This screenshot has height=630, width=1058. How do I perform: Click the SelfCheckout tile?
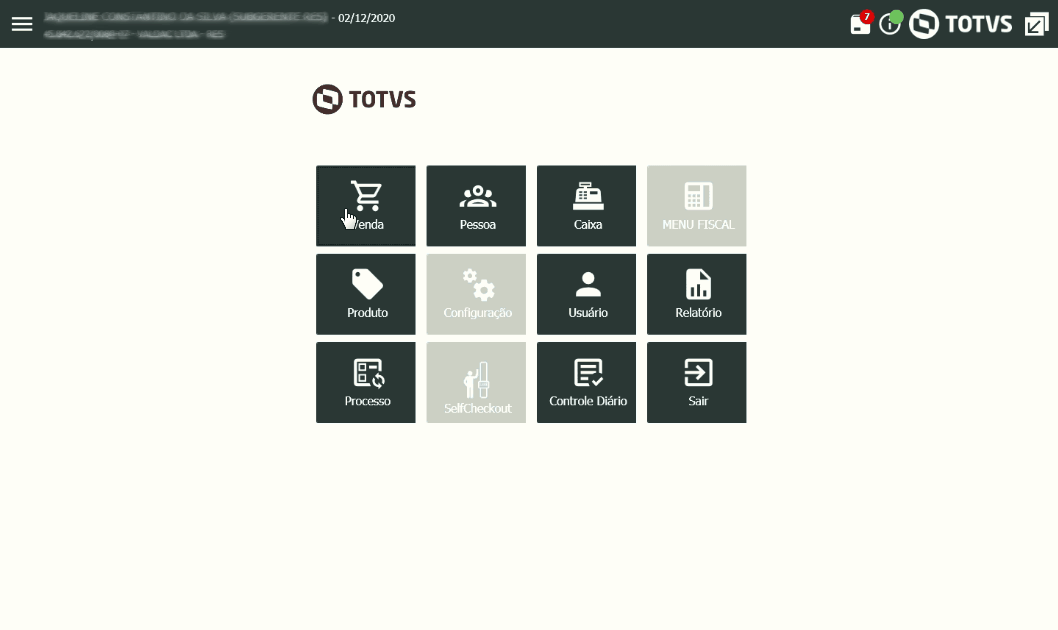(476, 382)
